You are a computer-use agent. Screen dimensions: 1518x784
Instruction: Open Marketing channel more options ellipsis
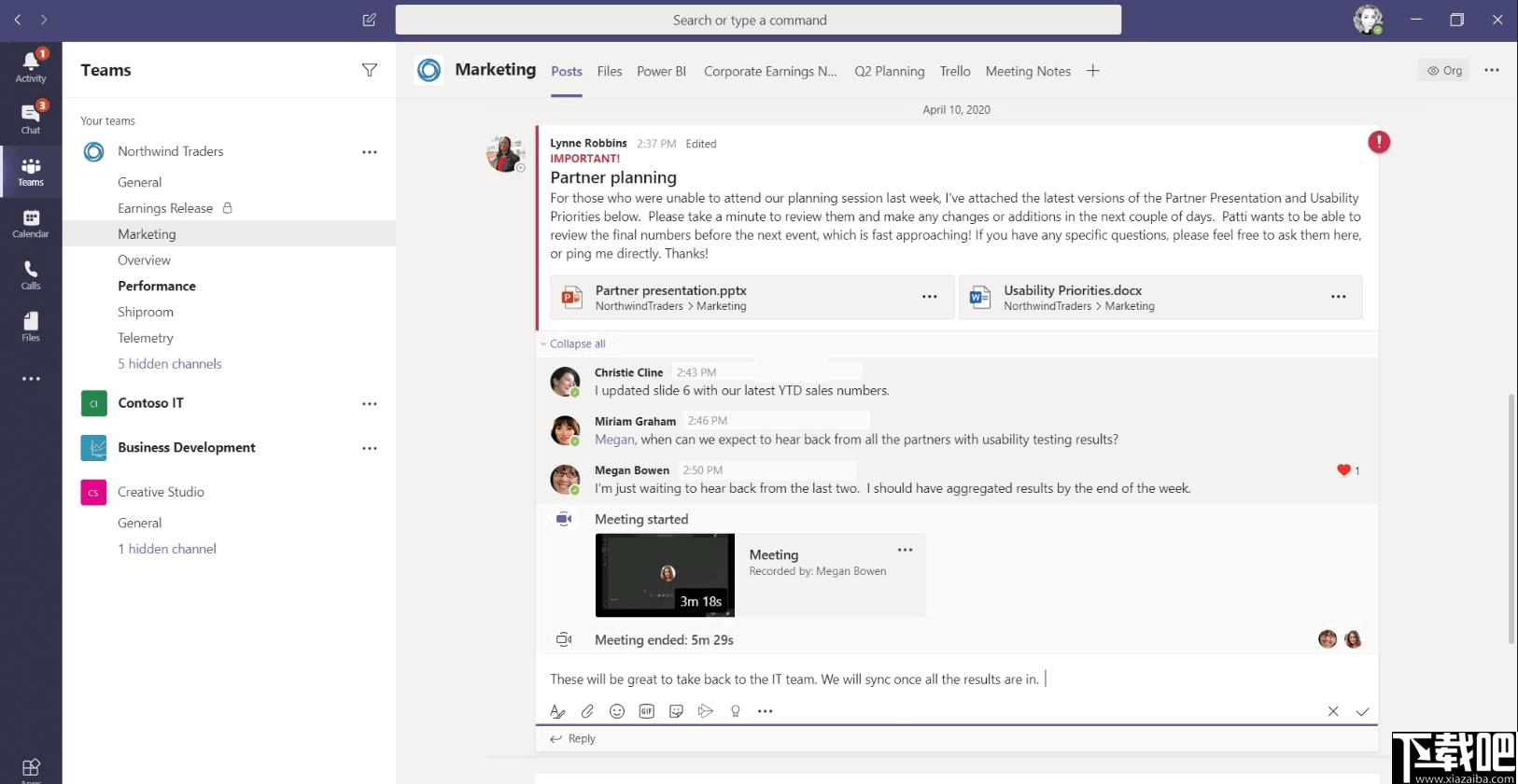point(1492,70)
